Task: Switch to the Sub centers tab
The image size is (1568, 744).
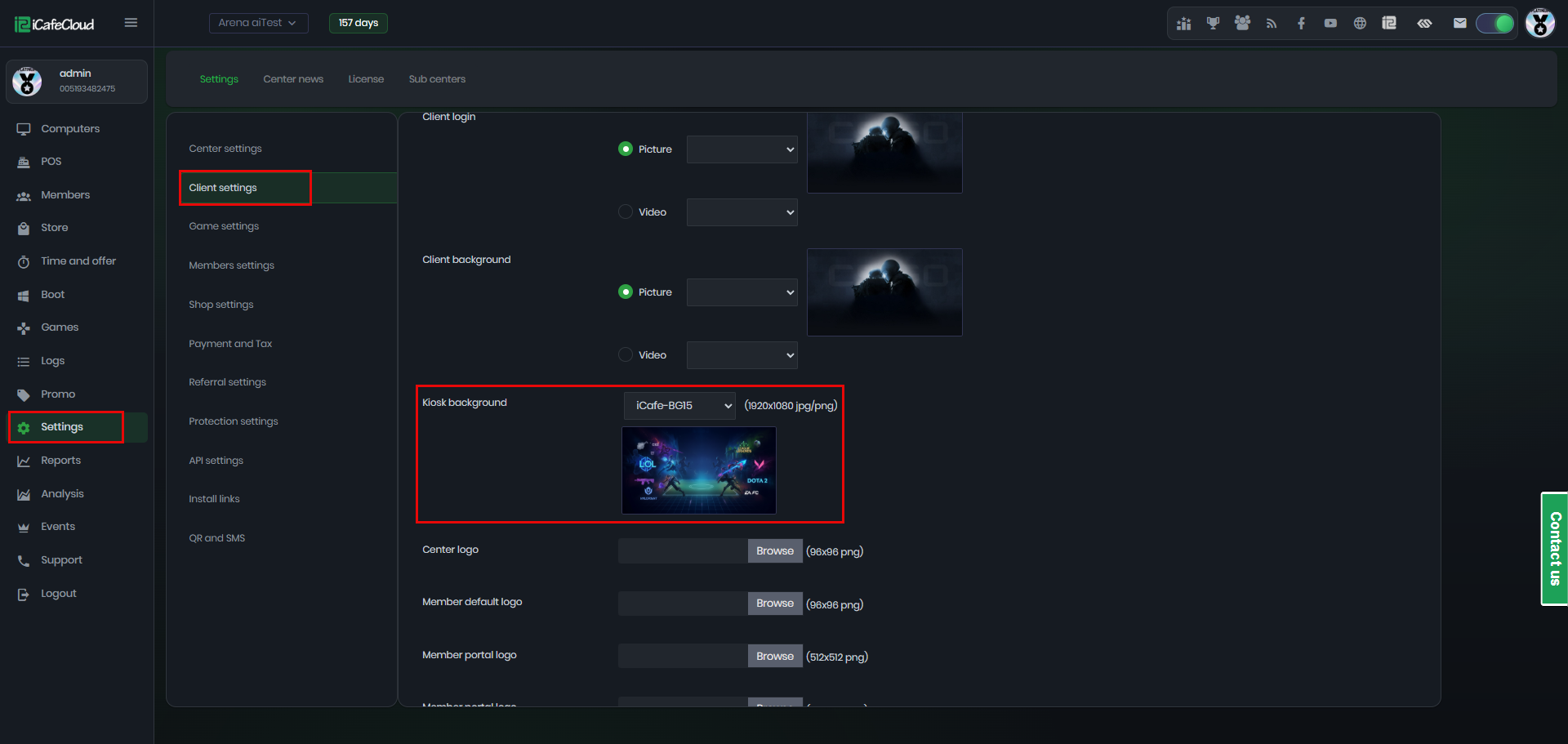Action: [437, 79]
